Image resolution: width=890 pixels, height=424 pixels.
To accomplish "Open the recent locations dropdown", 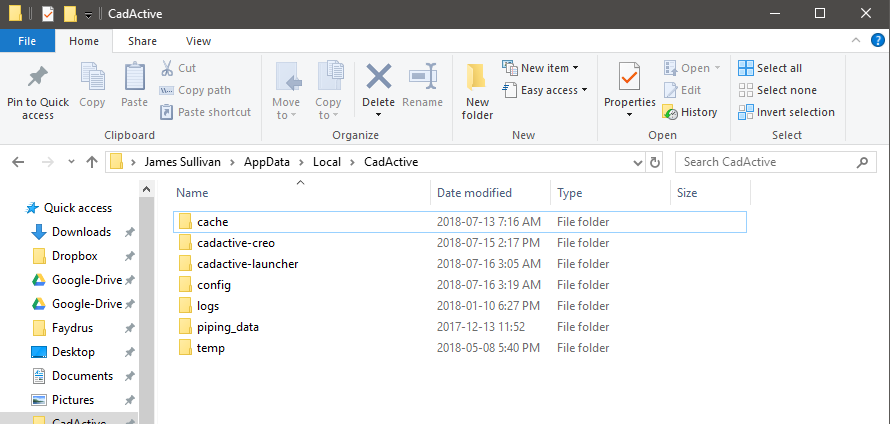I will [71, 162].
